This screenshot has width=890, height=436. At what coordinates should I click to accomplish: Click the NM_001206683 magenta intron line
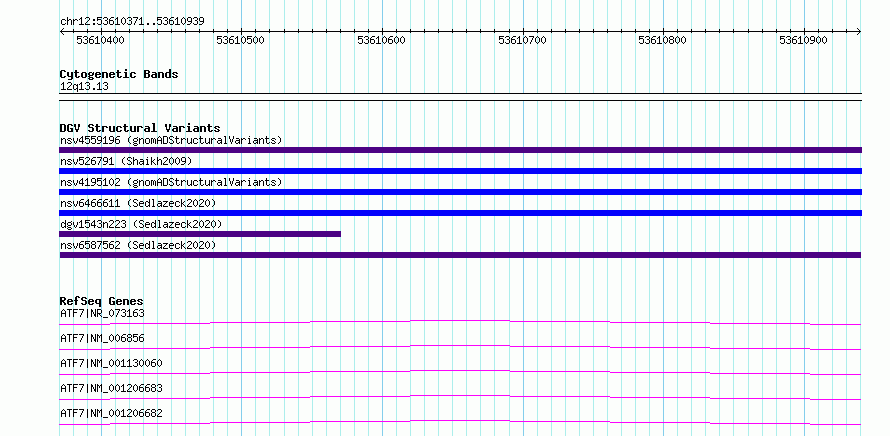[x=460, y=397]
